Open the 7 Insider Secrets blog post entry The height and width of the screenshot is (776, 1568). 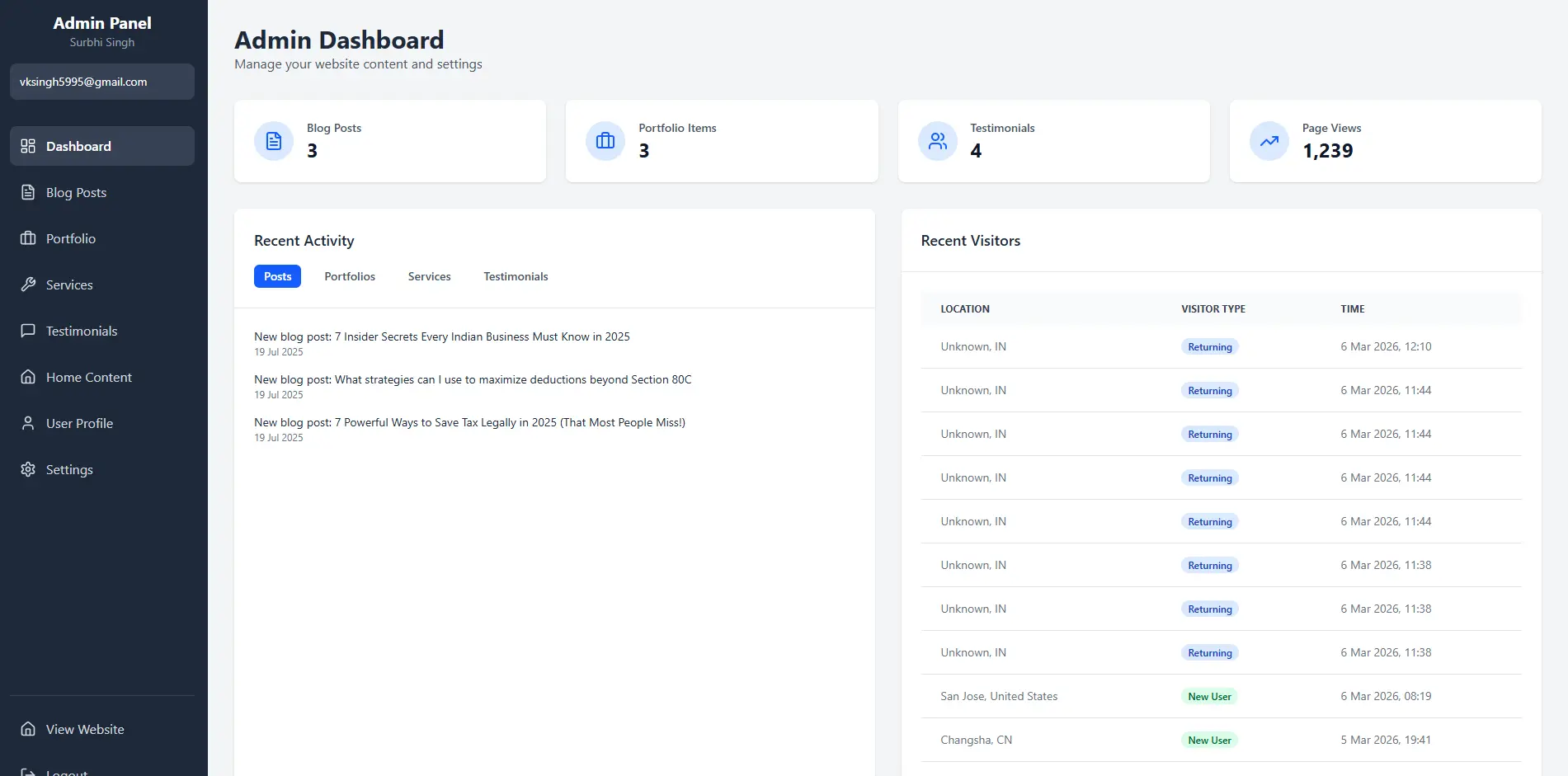pos(441,336)
